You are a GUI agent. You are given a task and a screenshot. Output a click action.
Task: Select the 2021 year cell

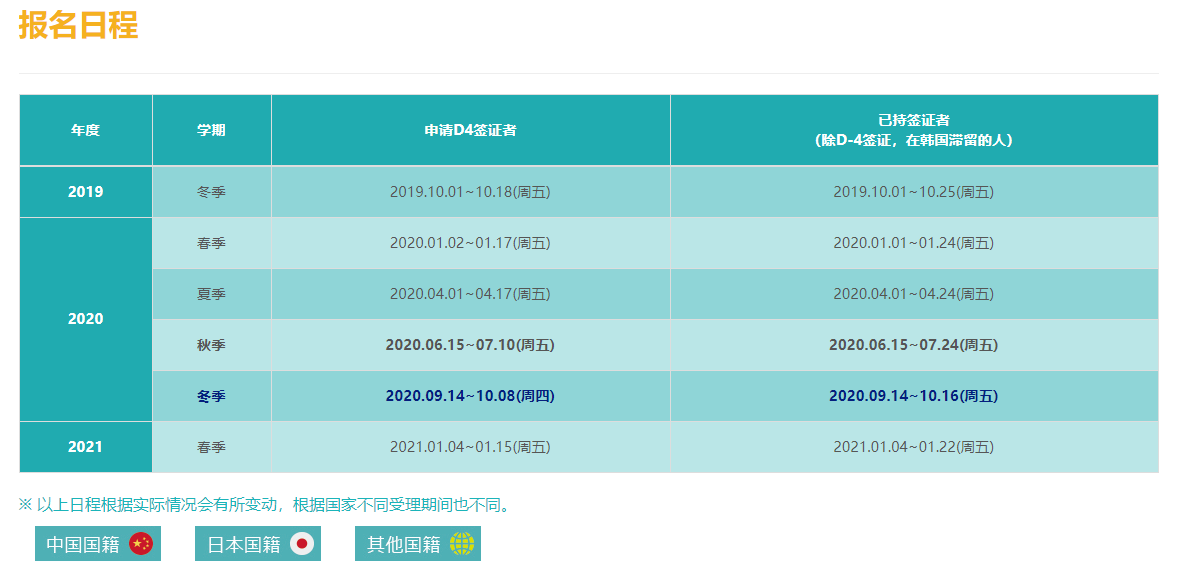coord(86,447)
